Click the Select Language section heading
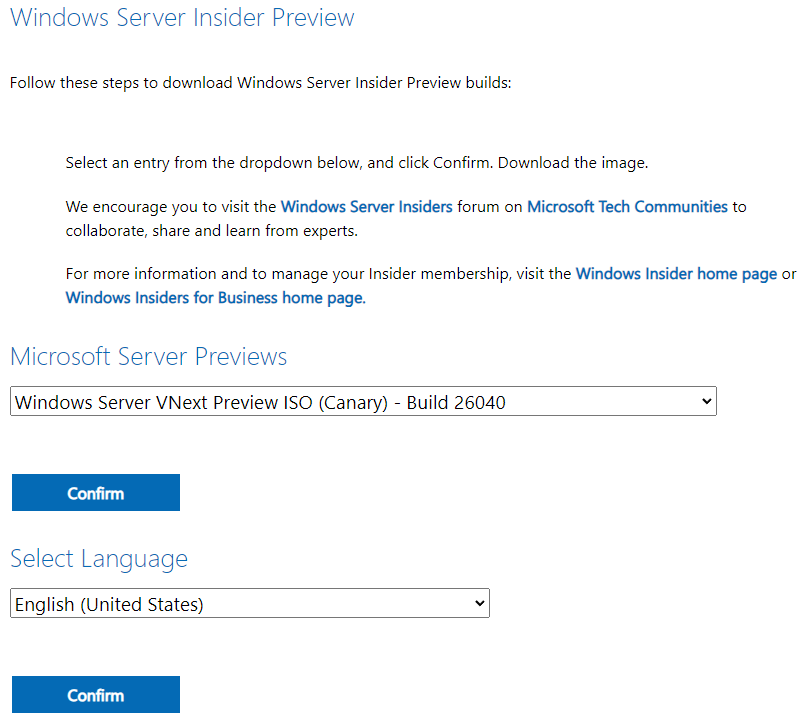803x725 pixels. click(99, 559)
